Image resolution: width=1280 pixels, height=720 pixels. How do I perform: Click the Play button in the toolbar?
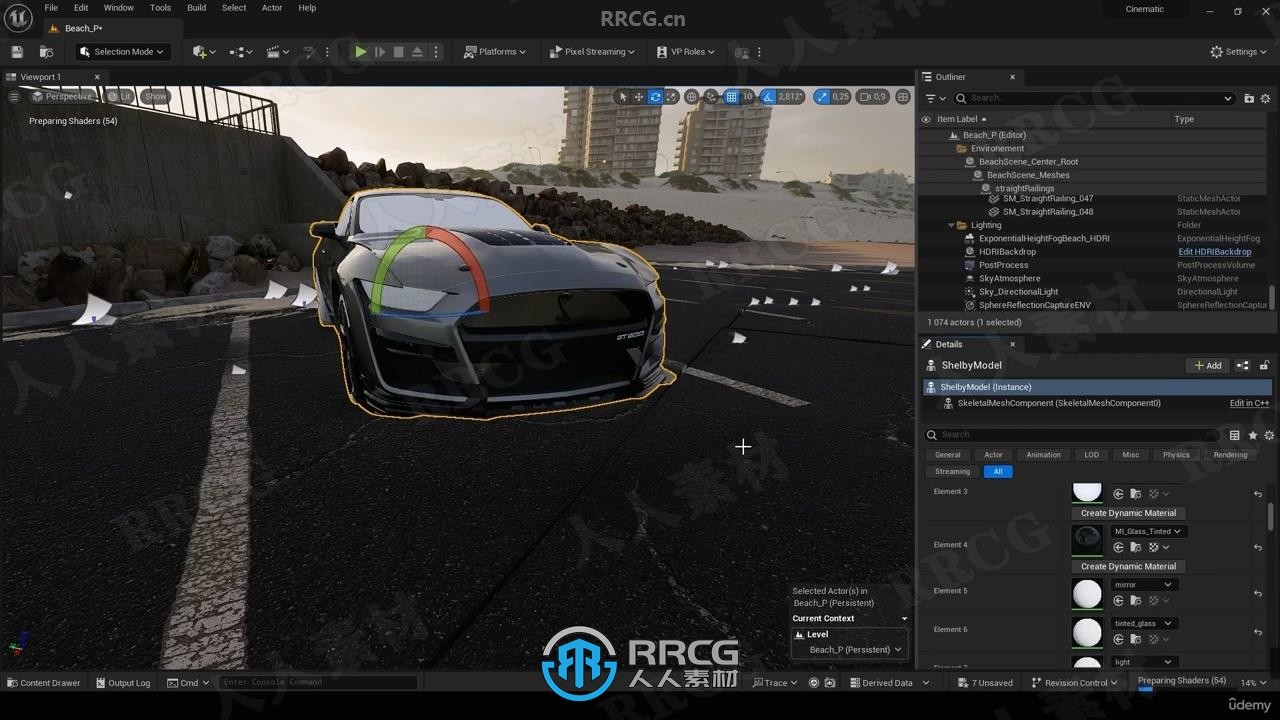click(x=361, y=52)
